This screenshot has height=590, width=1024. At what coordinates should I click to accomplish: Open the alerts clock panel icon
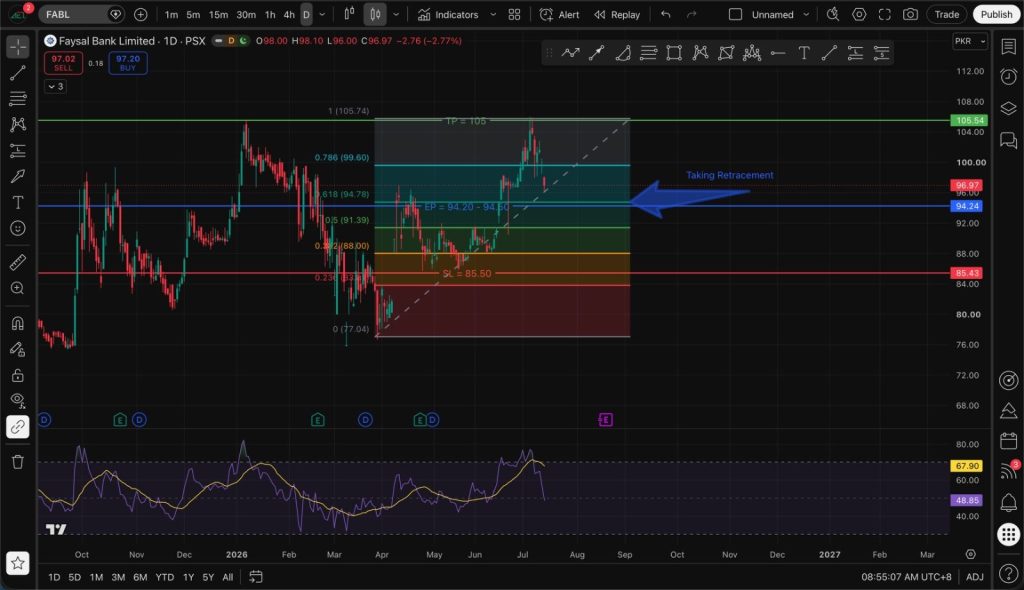click(x=1008, y=77)
